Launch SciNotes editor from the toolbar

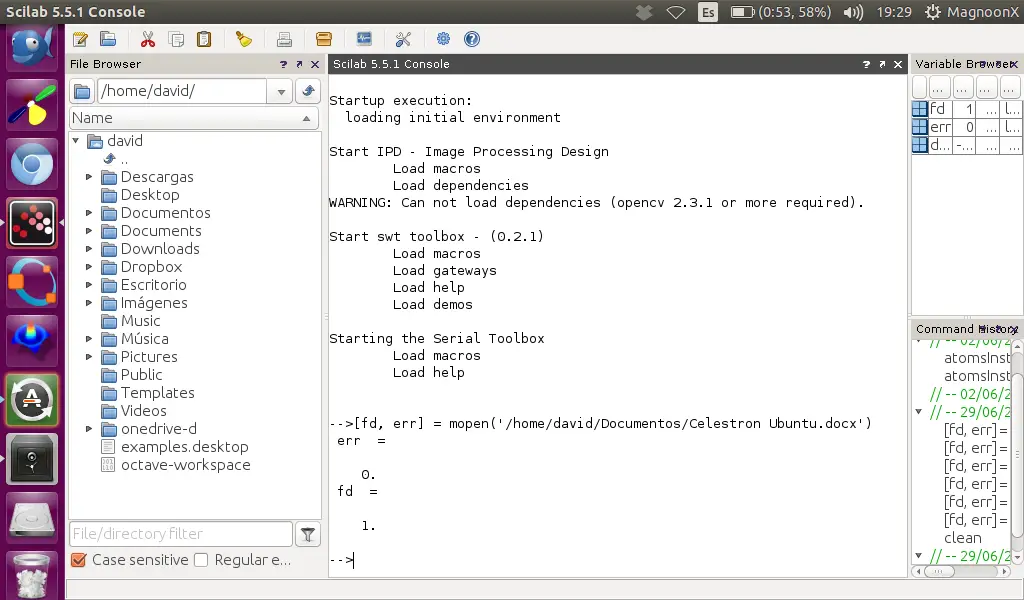pos(80,39)
